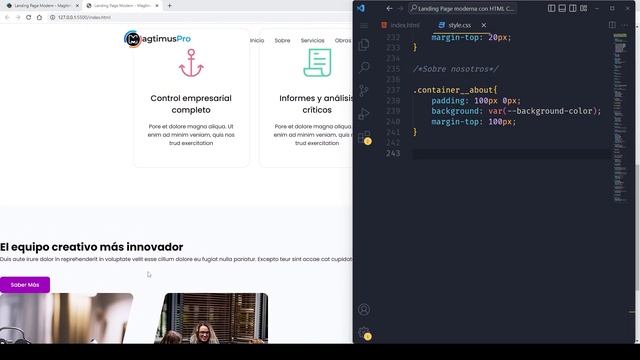
Task: Reload the browser page
Action: click(29, 18)
